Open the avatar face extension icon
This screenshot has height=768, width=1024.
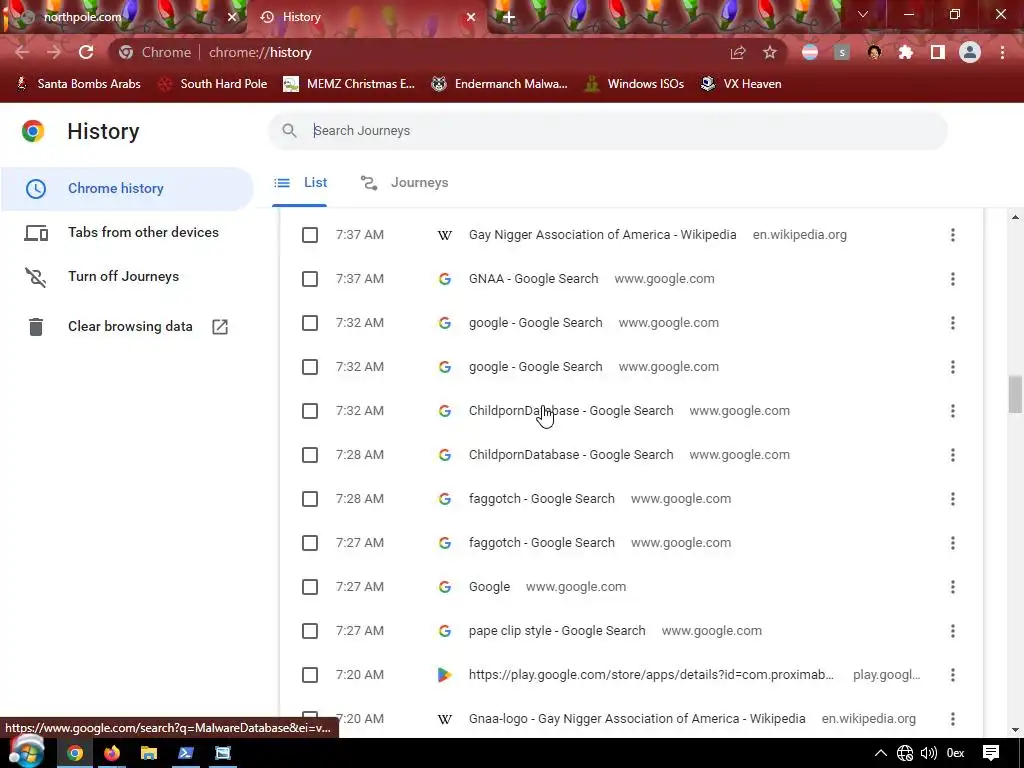[x=874, y=52]
